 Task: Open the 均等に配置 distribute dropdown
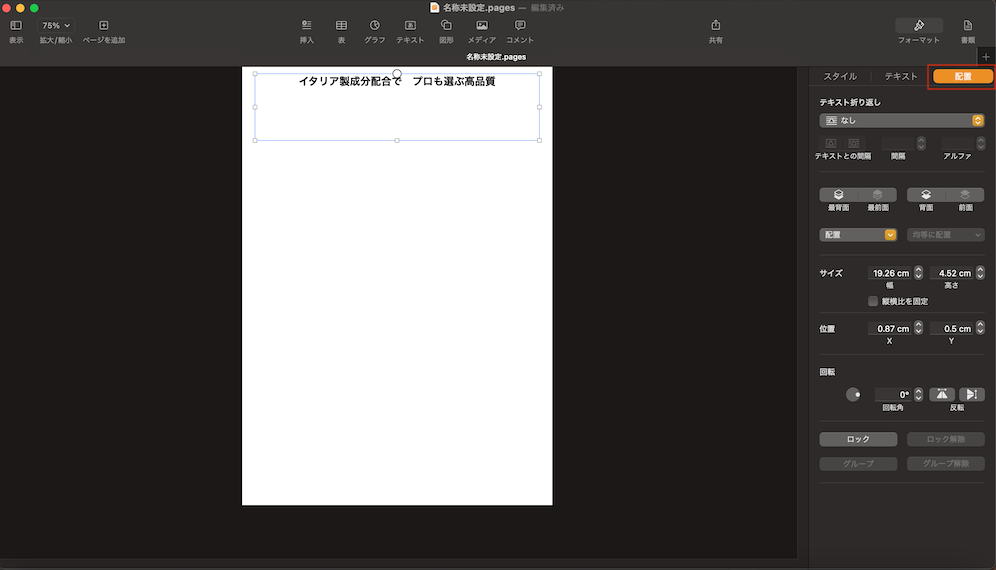[946, 234]
